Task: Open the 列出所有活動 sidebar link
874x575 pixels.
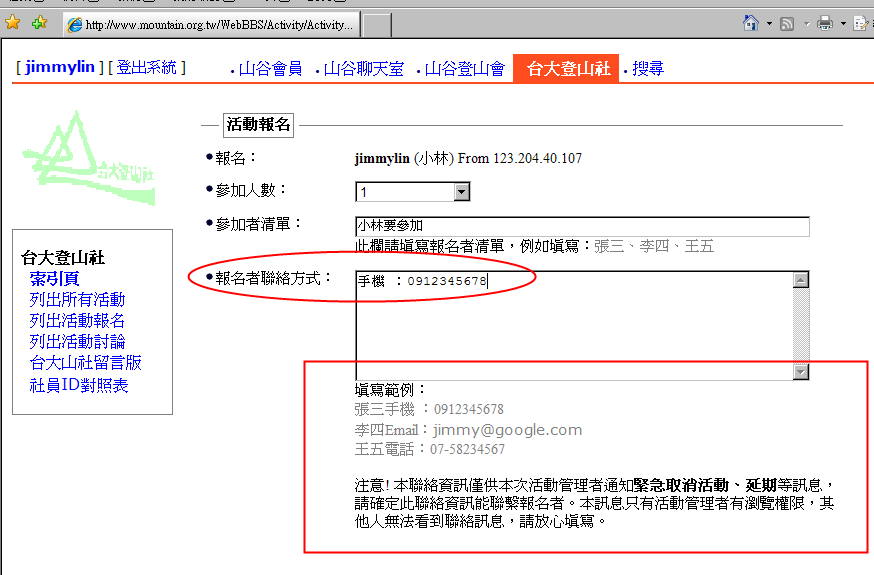Action: click(x=77, y=300)
